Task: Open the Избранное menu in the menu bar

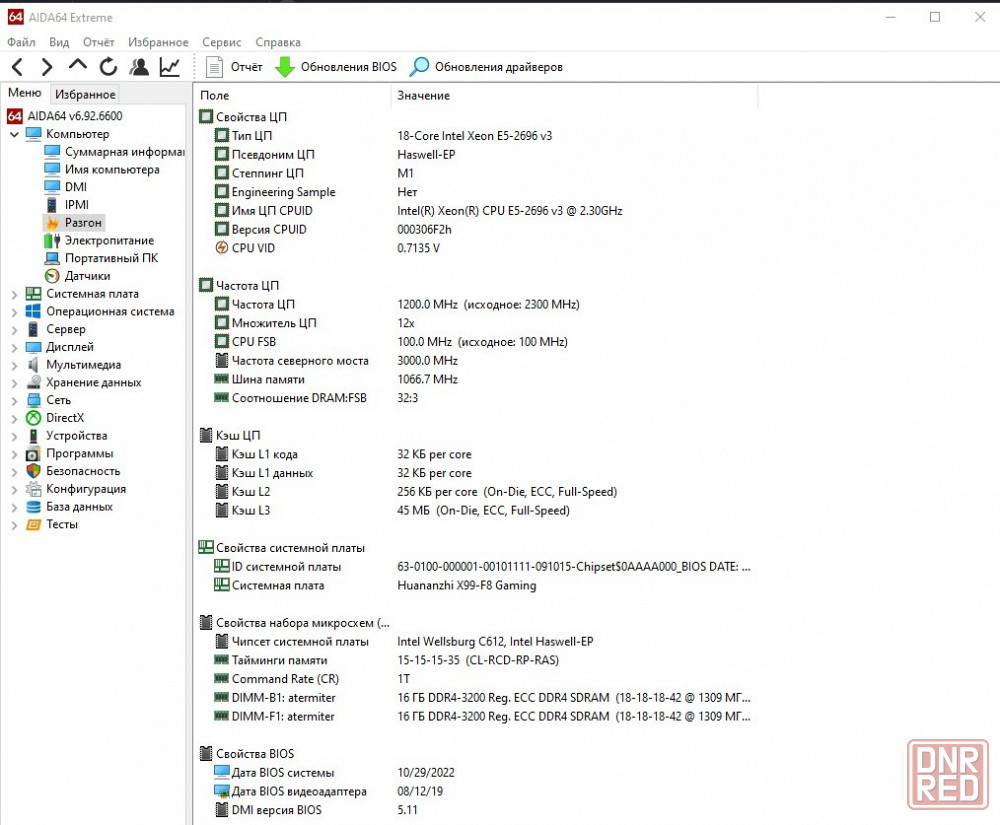Action: point(158,42)
